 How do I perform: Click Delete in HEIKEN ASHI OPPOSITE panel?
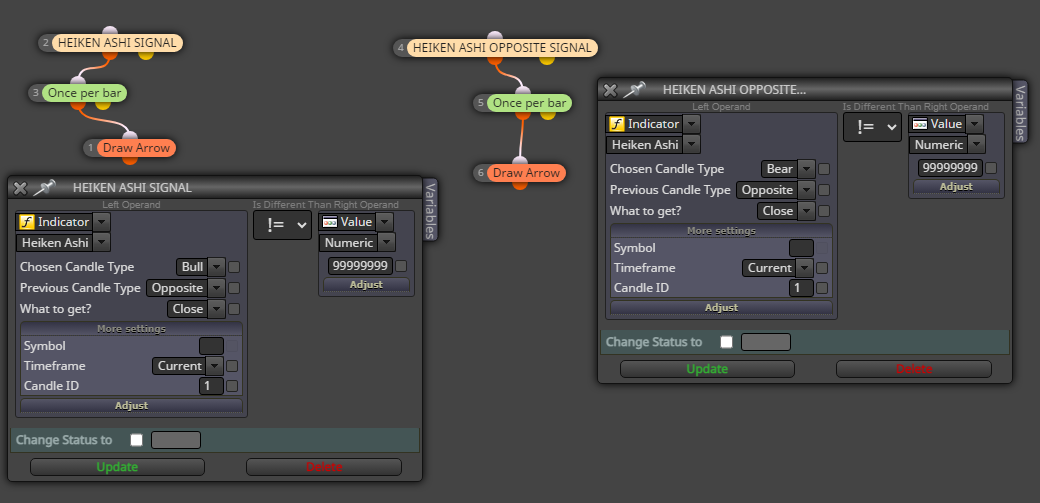click(914, 369)
